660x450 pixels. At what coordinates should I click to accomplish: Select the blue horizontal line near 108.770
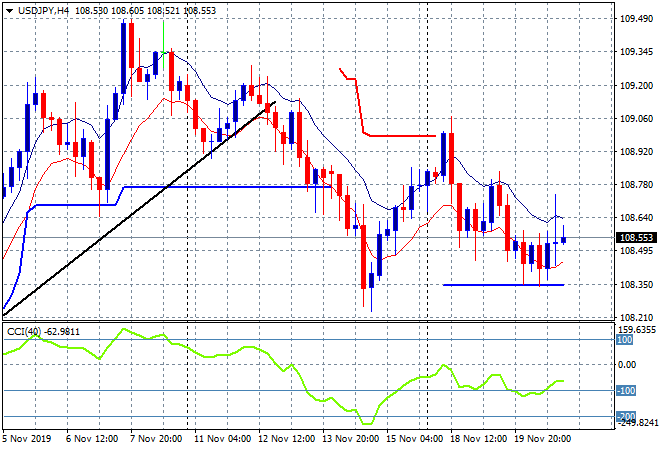[x=227, y=186]
